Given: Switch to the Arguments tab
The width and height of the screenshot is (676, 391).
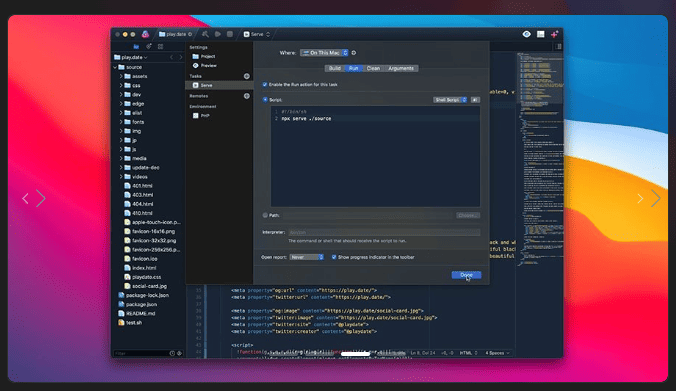Looking at the screenshot, I should 401,68.
